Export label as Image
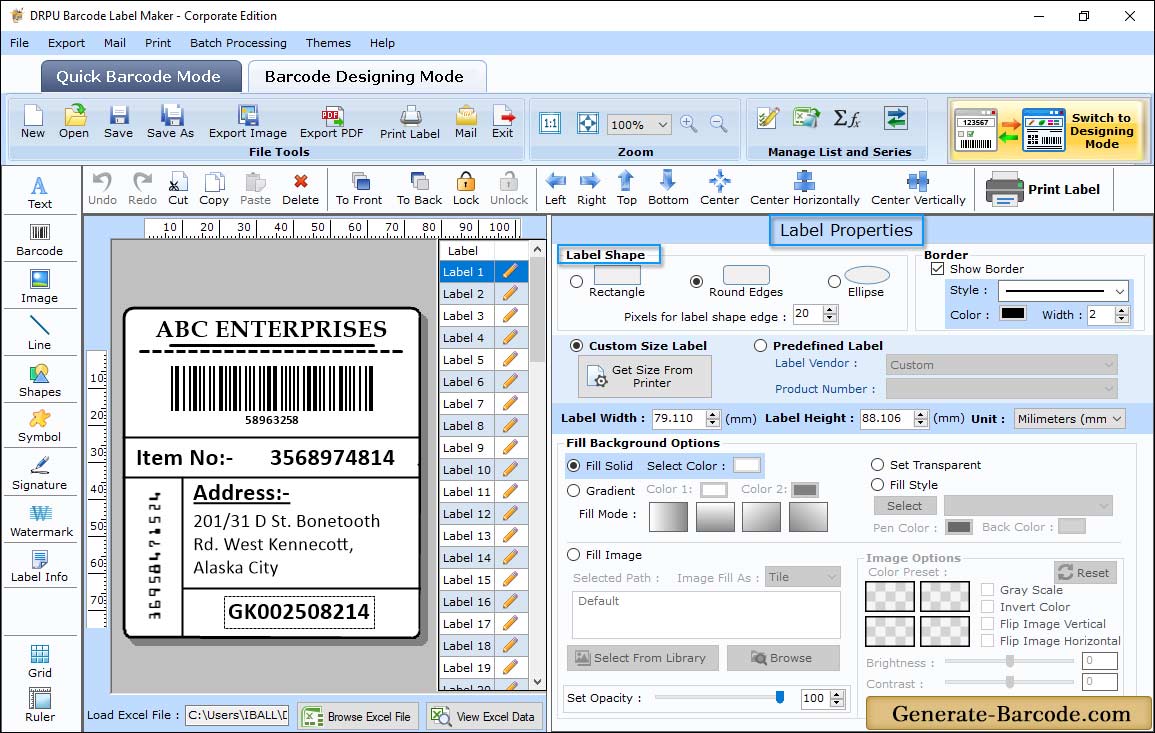Viewport: 1155px width, 733px height. point(248,122)
